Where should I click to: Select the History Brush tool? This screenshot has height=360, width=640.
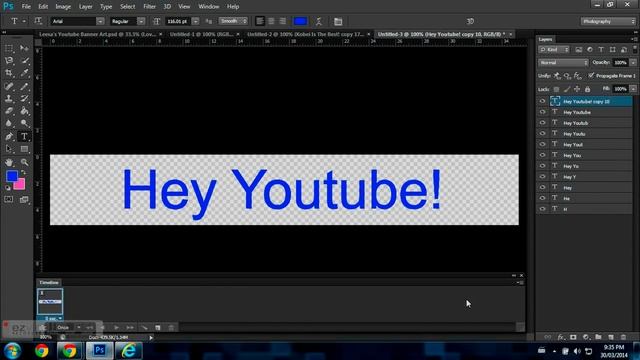point(24,98)
